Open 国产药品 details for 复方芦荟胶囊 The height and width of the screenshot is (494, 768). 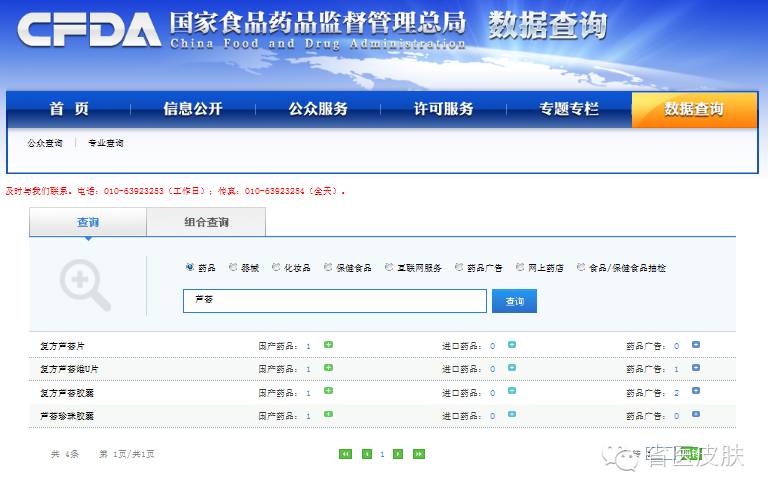pos(328,391)
